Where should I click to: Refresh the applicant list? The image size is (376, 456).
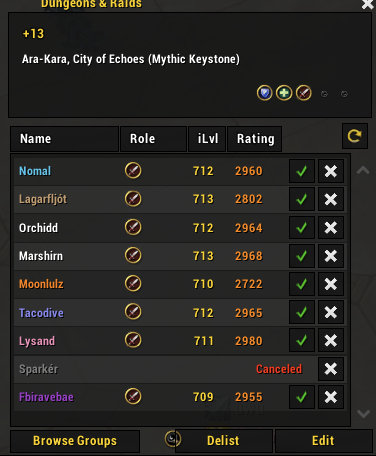[355, 136]
